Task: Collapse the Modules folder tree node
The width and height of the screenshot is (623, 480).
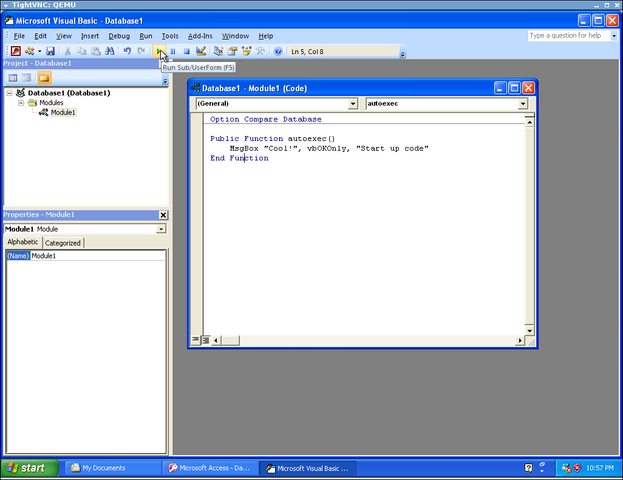Action: click(x=21, y=103)
